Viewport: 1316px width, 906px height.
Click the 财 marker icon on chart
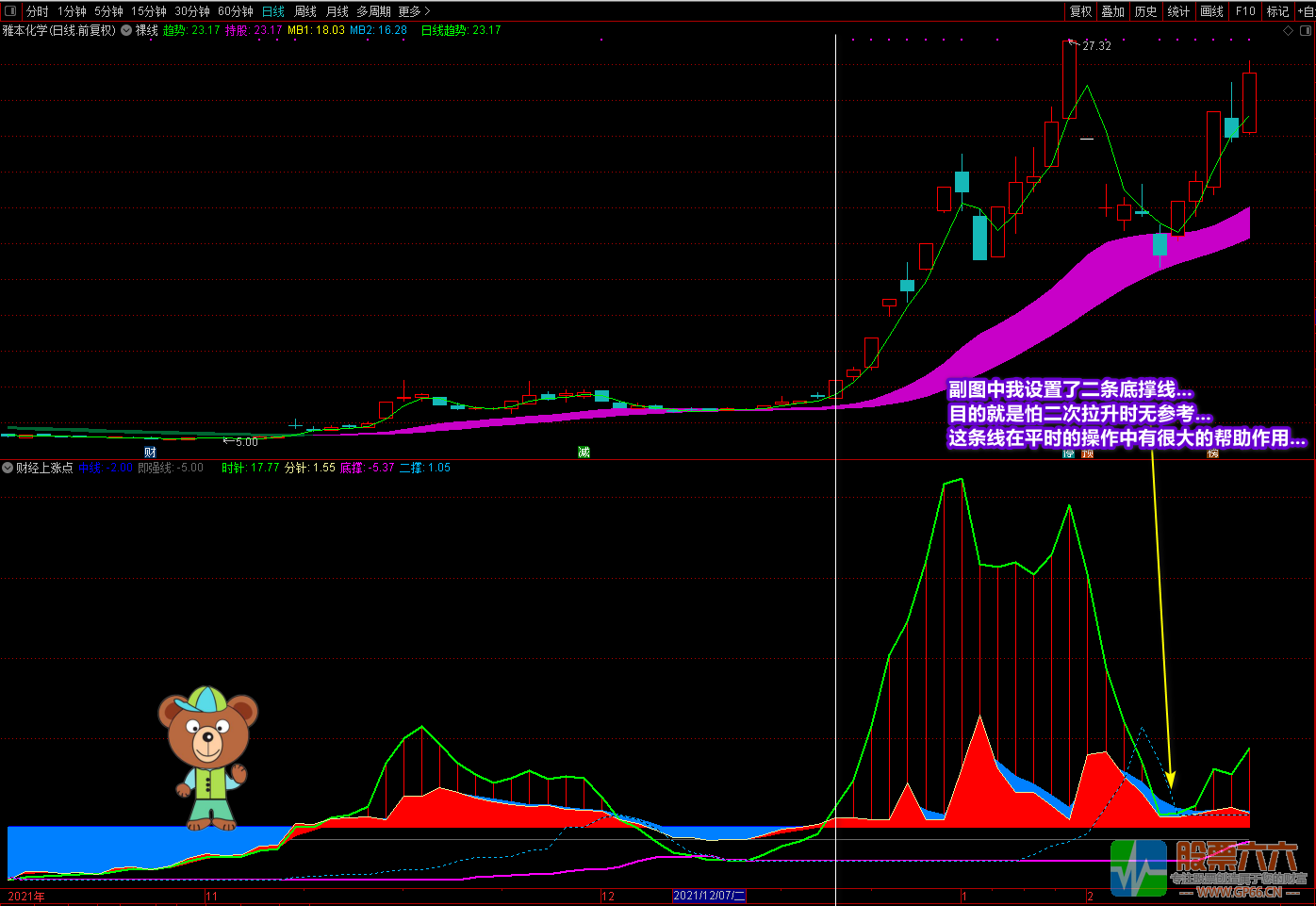click(x=150, y=453)
